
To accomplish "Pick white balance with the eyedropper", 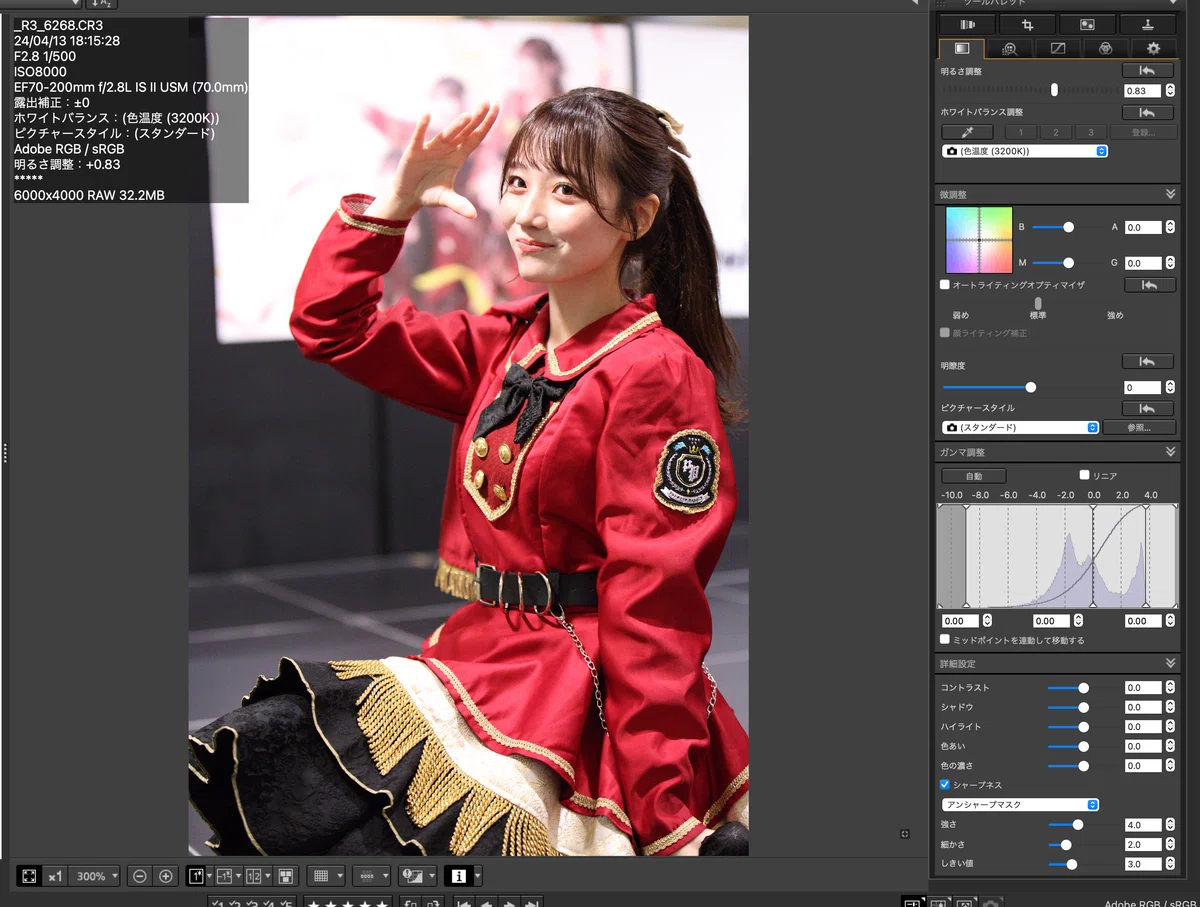I will click(x=967, y=132).
